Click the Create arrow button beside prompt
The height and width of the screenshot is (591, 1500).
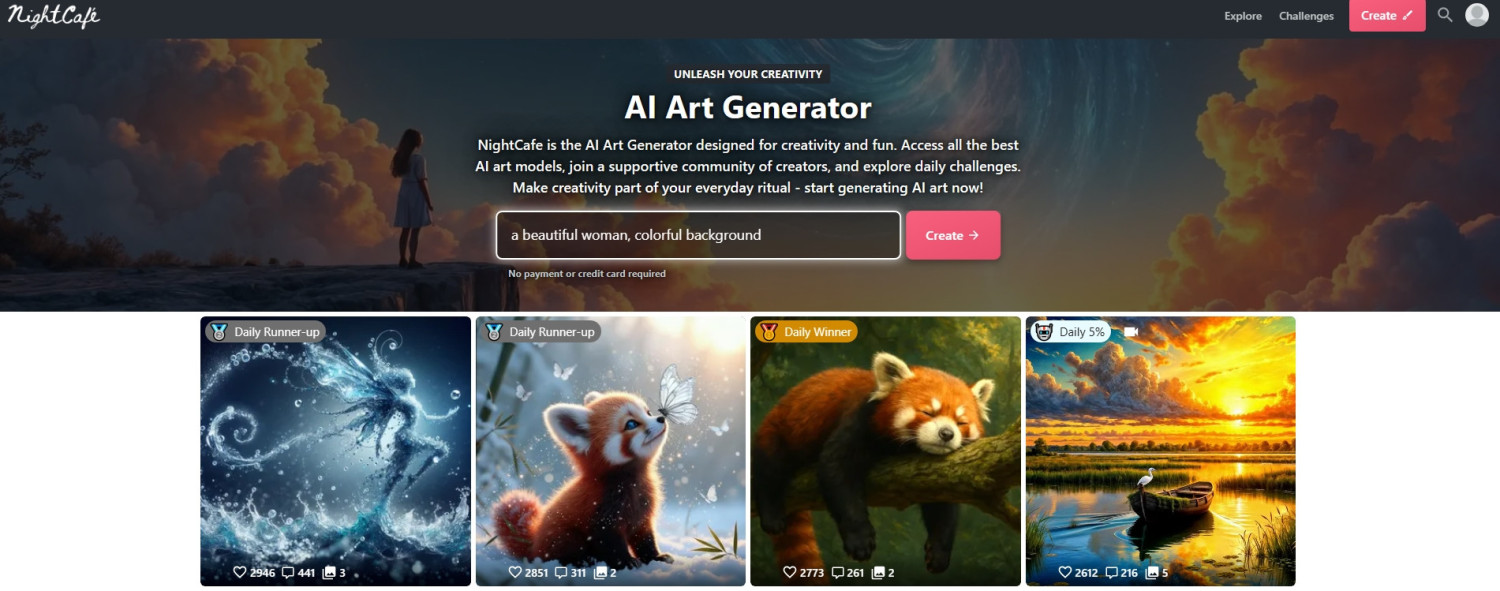953,235
